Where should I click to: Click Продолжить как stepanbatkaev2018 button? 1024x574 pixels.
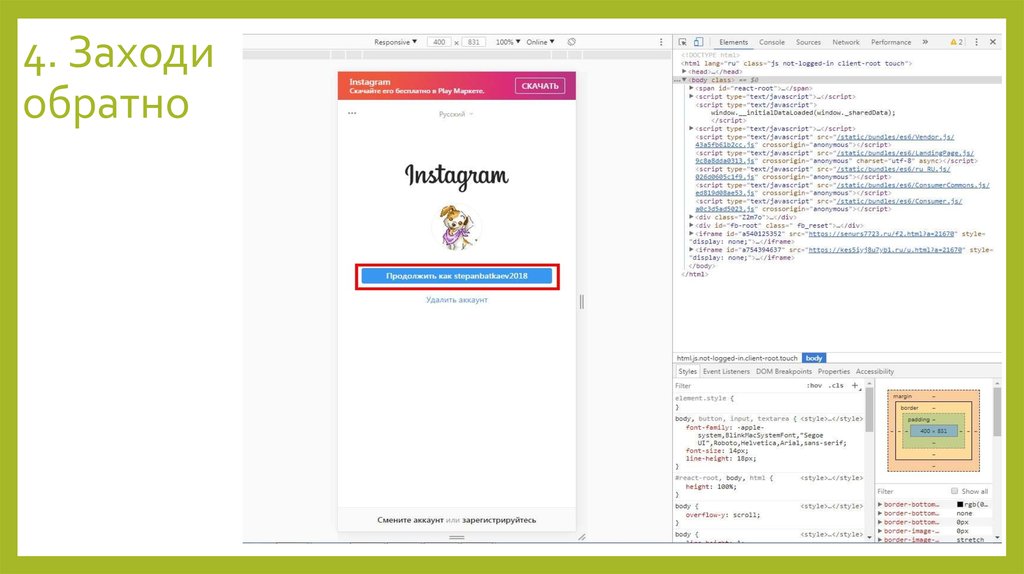[456, 276]
